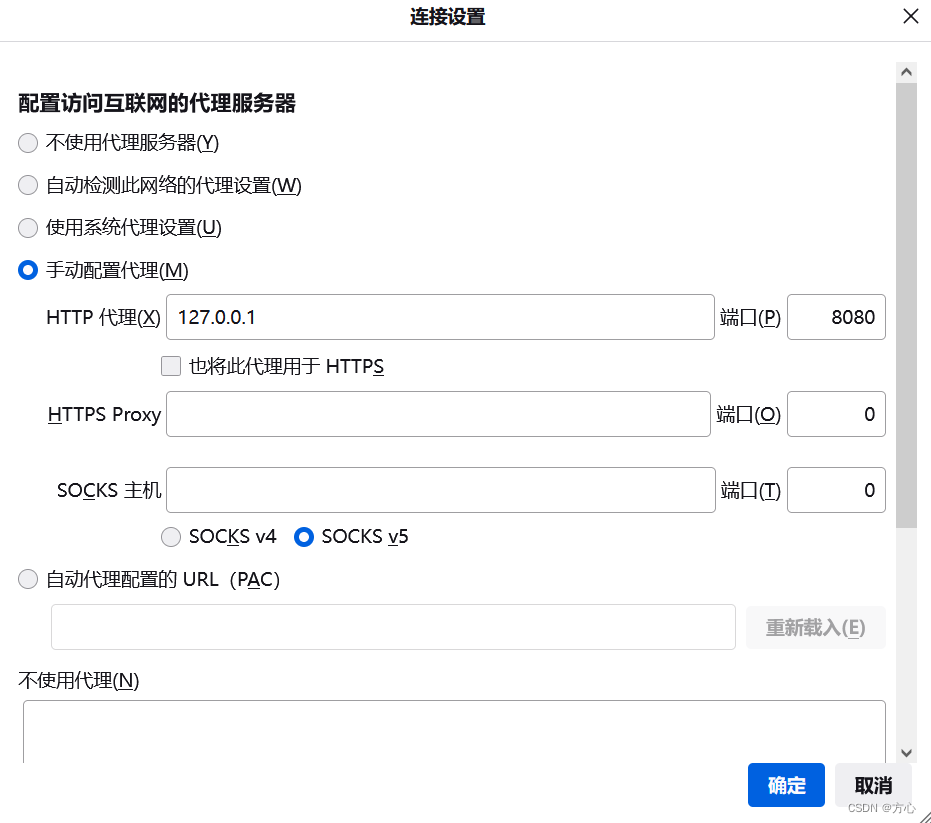
Task: Click the HTTP 代理 address field
Action: (440, 317)
